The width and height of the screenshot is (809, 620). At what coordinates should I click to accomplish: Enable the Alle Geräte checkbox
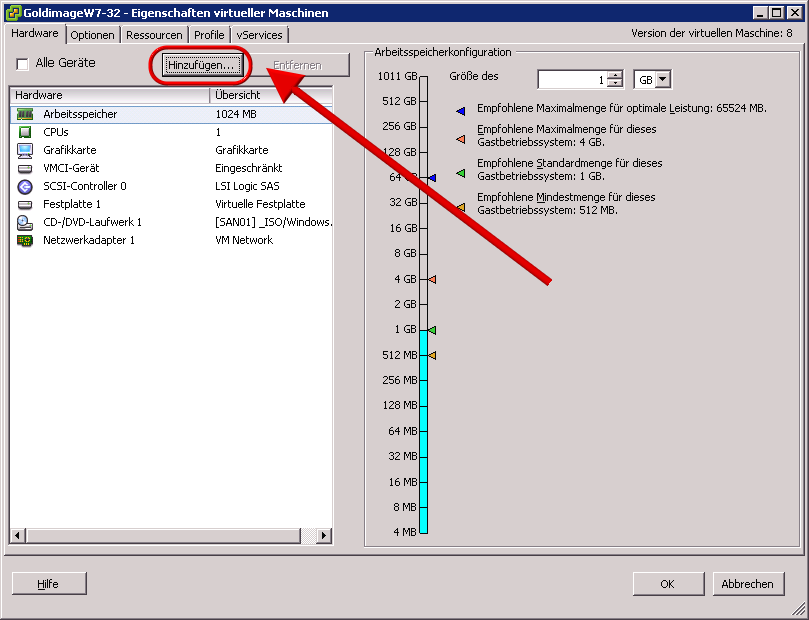click(x=22, y=64)
